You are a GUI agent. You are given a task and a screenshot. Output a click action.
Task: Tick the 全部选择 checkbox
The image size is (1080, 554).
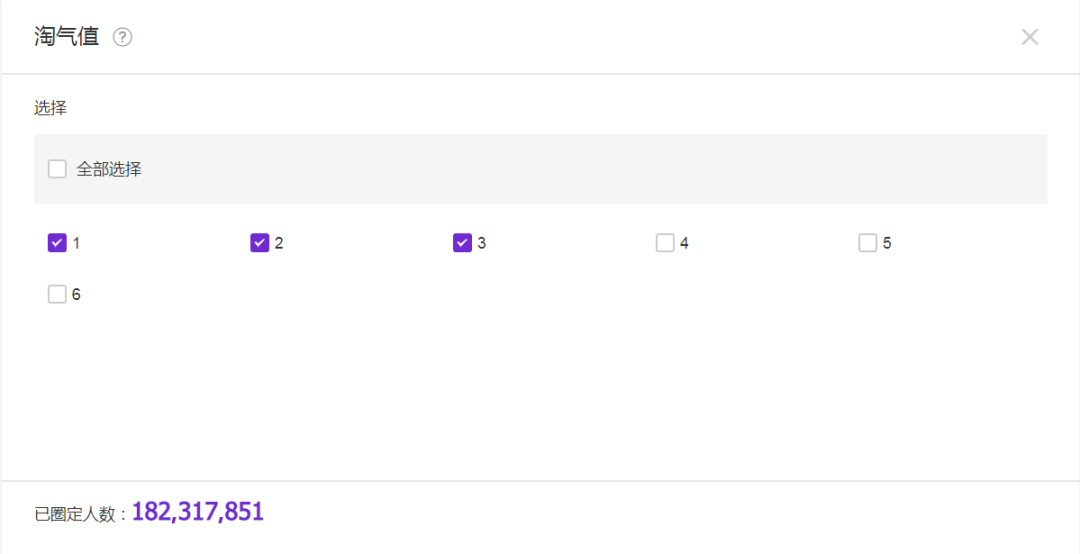tap(57, 169)
